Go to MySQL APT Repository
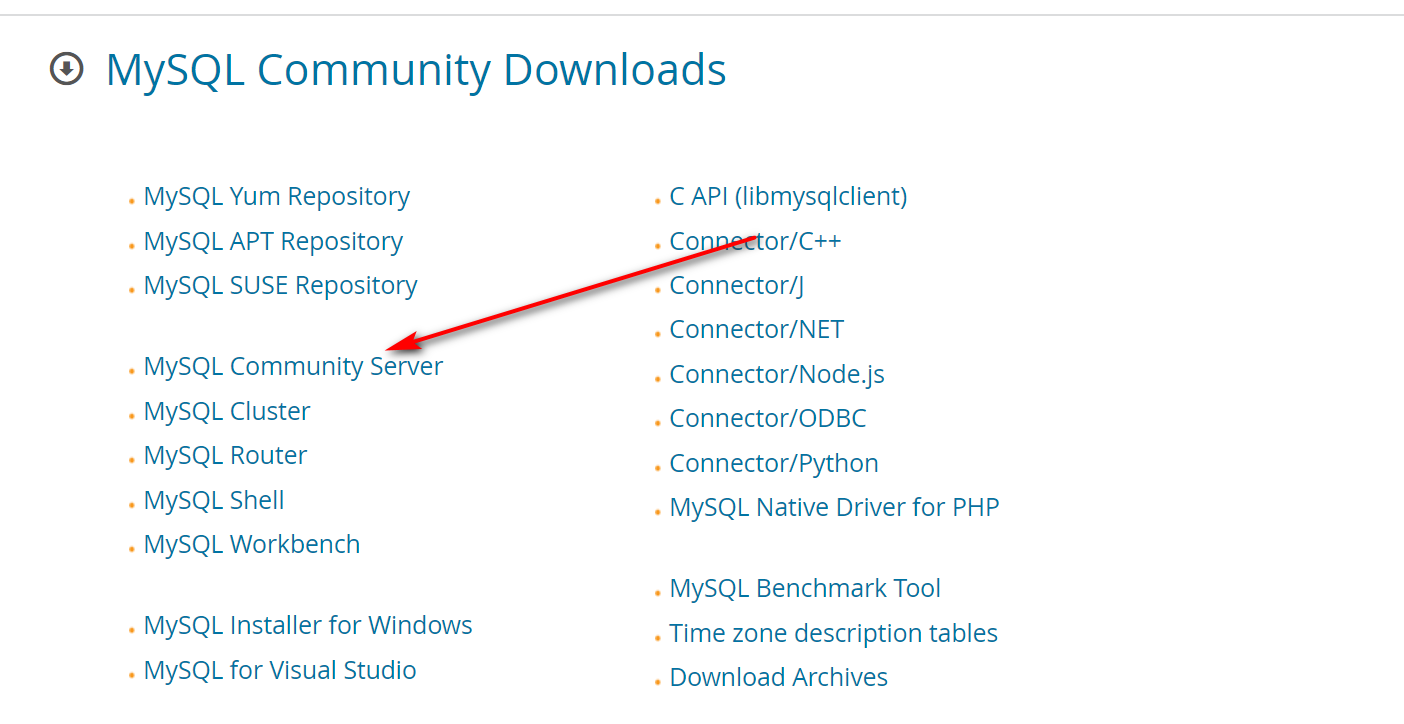The width and height of the screenshot is (1404, 724). (x=273, y=241)
